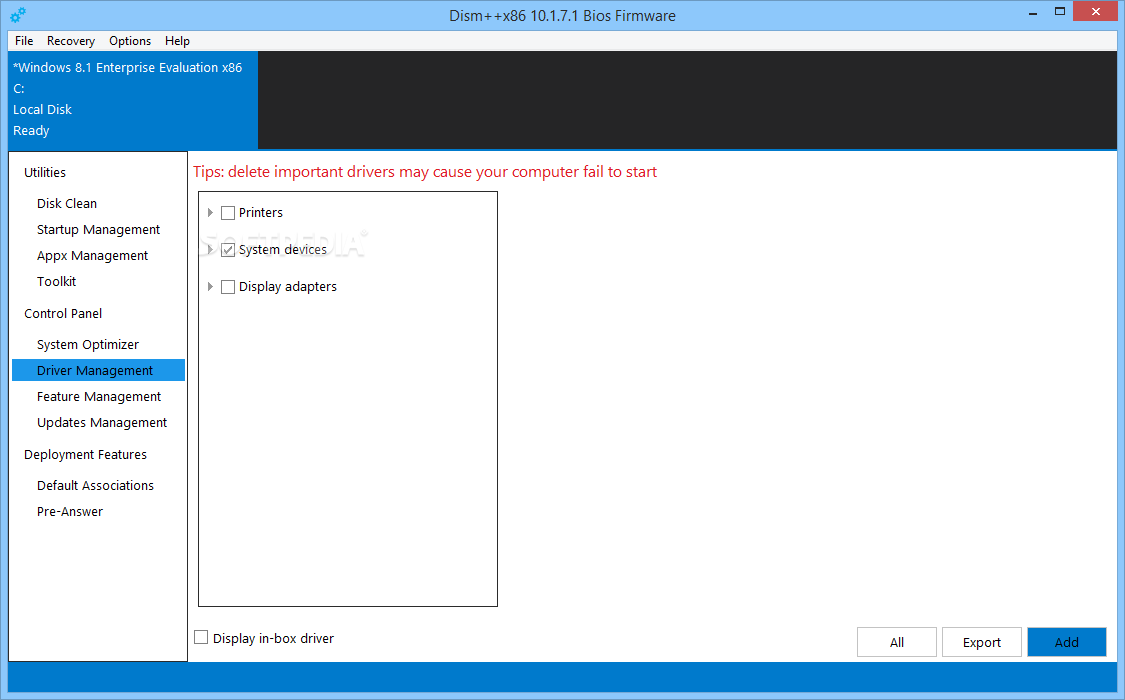The image size is (1125, 700).
Task: Select Driver Management in sidebar
Action: (98, 370)
